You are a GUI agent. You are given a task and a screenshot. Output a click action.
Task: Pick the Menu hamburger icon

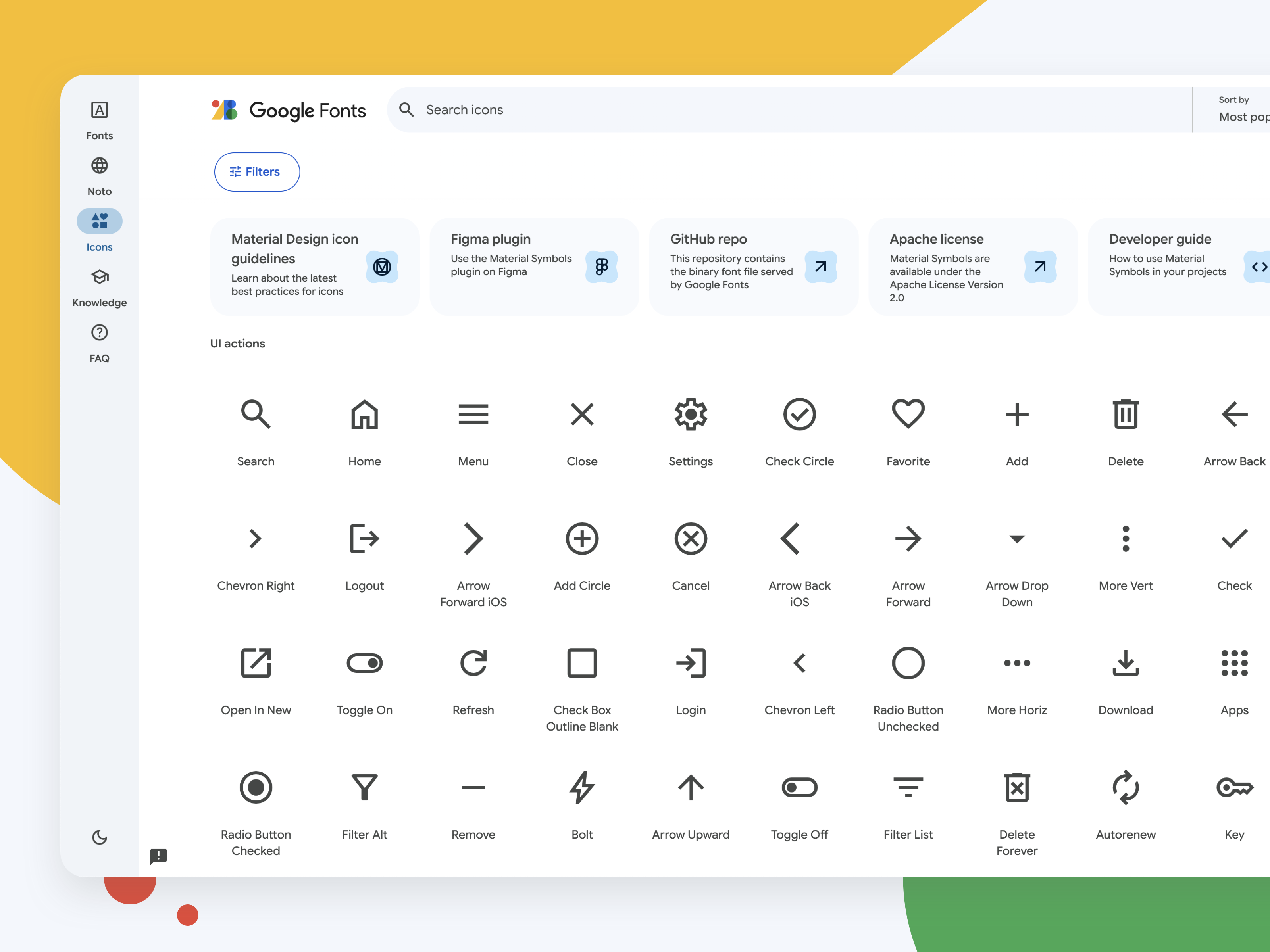pos(473,414)
